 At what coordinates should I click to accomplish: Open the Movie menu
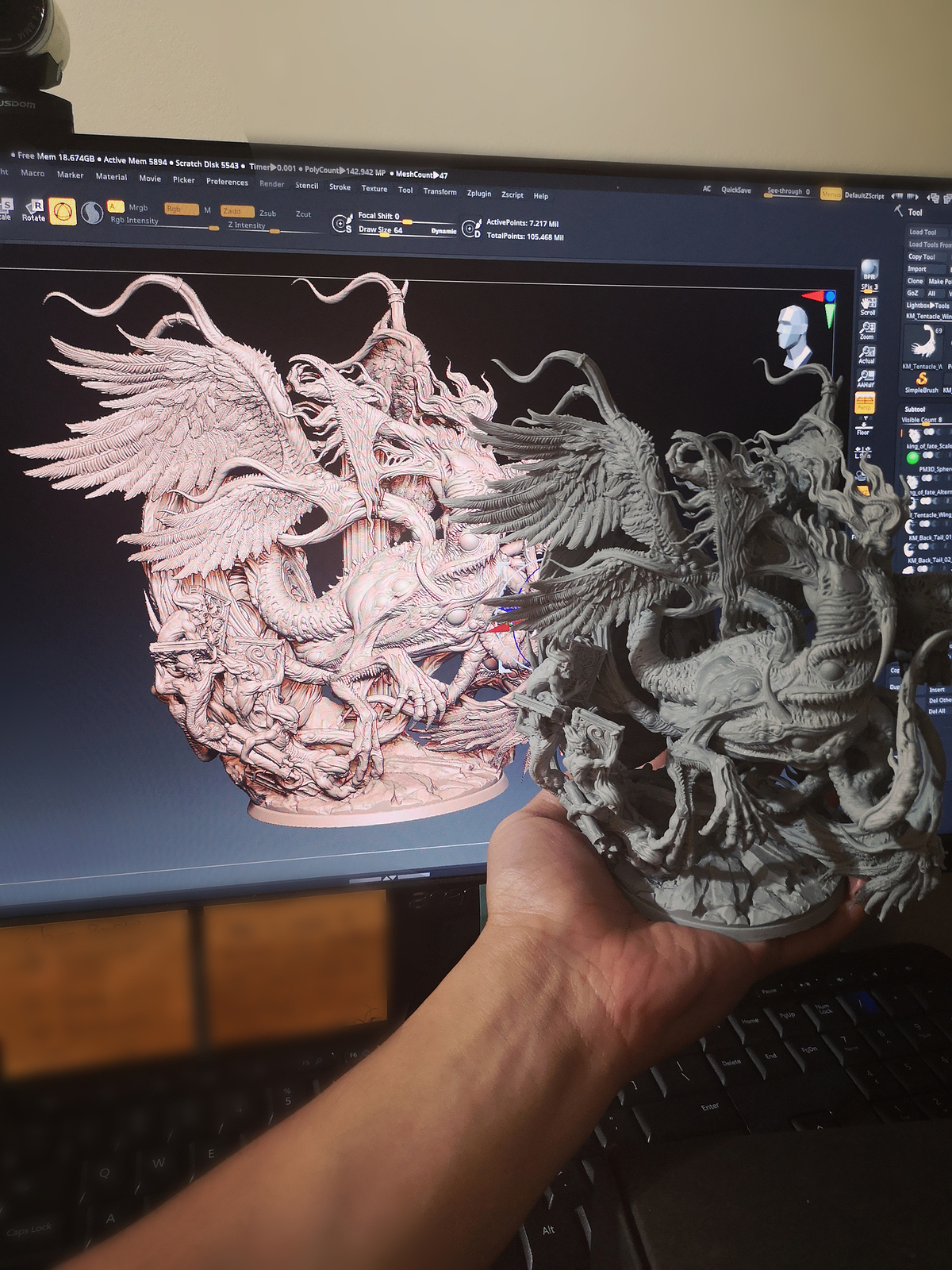pyautogui.click(x=150, y=179)
